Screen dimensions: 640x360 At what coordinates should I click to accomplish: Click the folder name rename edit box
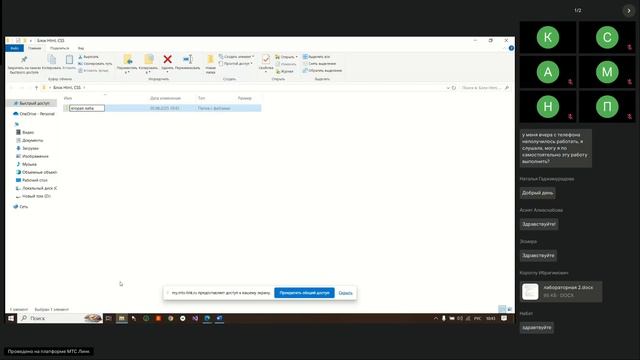pos(87,108)
